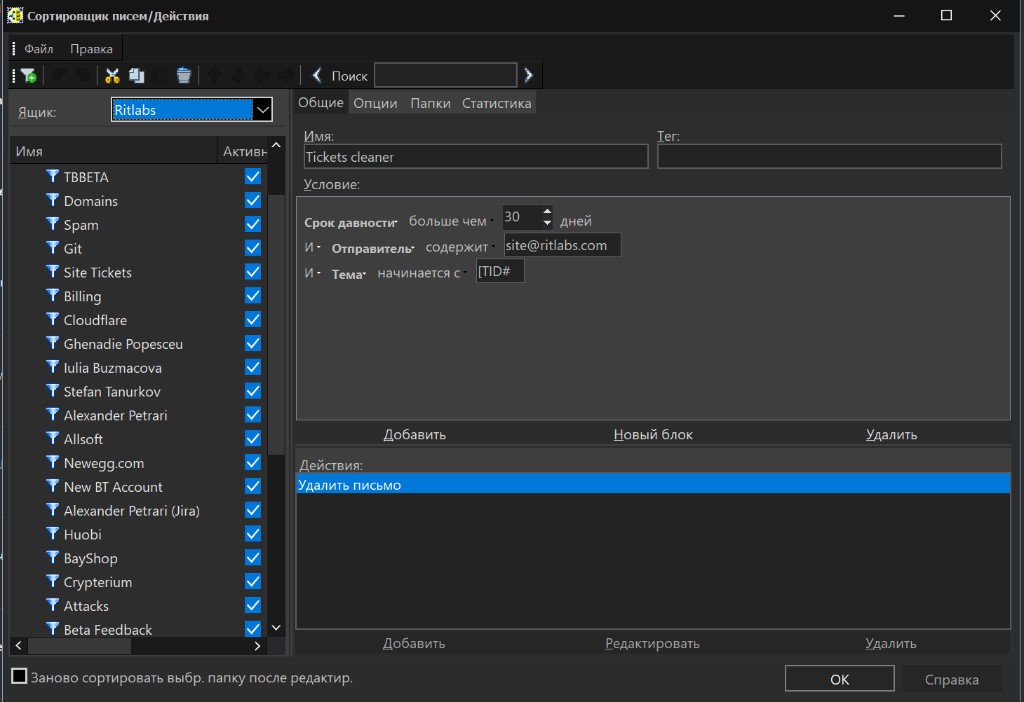This screenshot has width=1024, height=702.
Task: Disable the New BT Account checkbox
Action: pos(253,487)
